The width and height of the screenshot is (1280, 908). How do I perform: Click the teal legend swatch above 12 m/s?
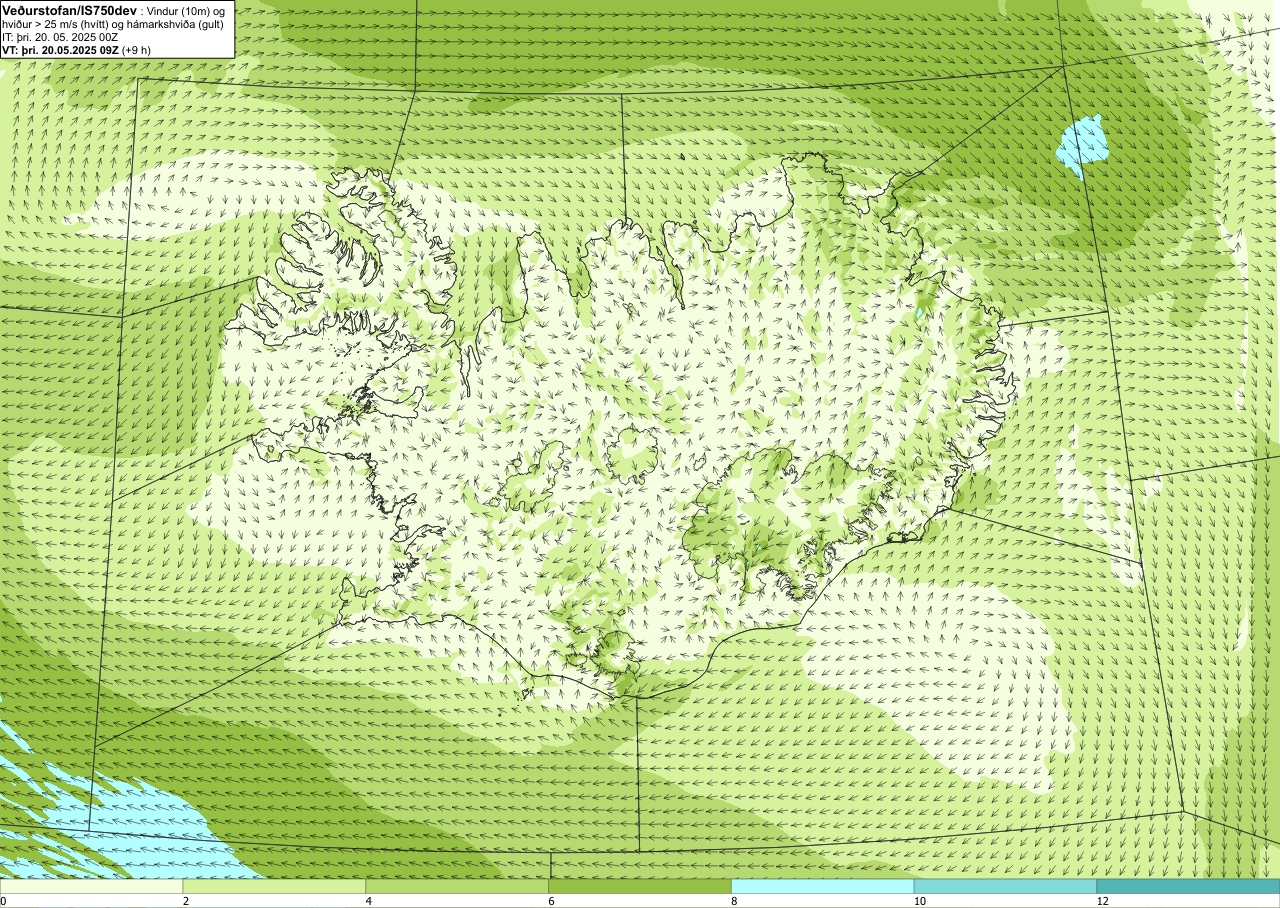pos(1188,887)
